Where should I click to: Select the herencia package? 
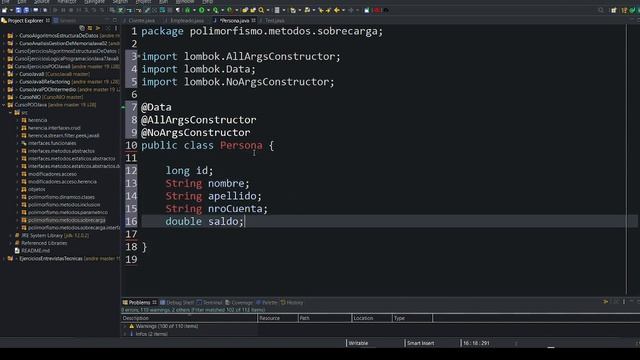[38, 120]
